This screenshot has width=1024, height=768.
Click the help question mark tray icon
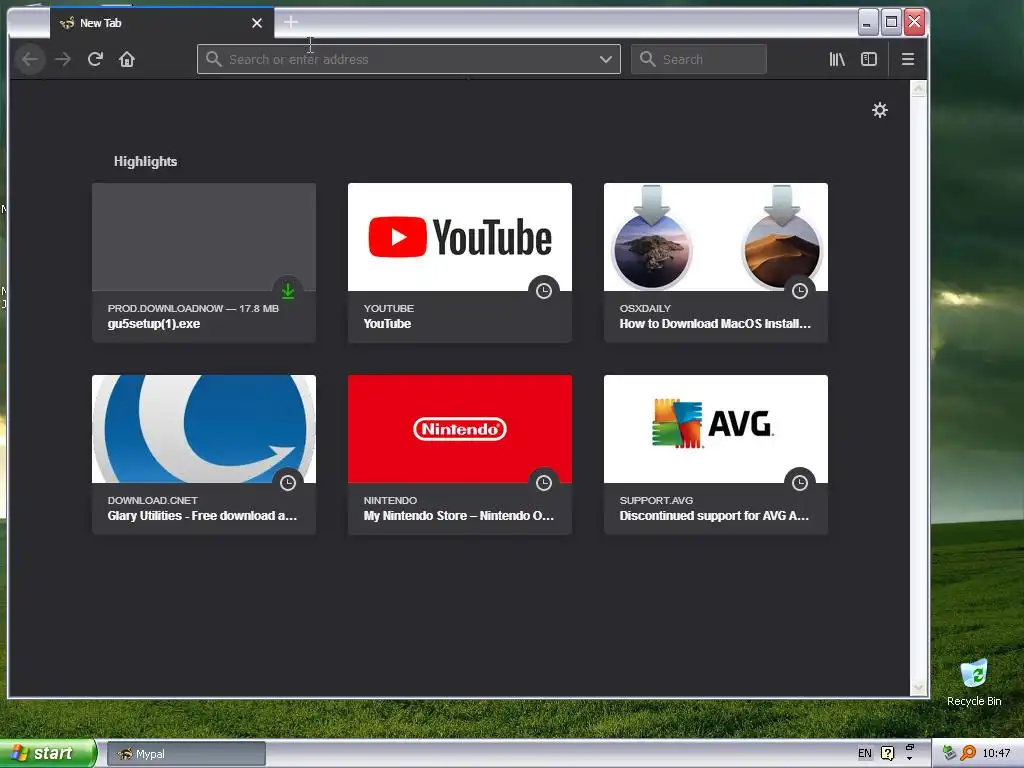point(888,754)
